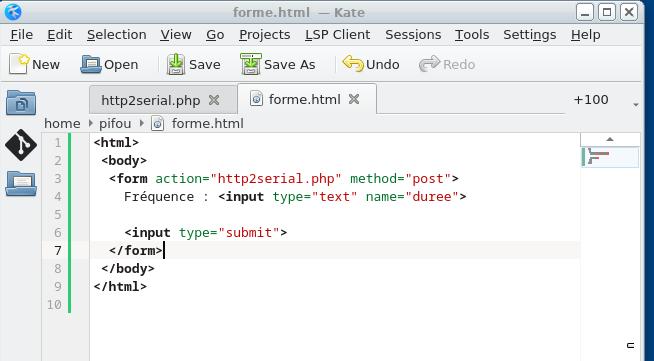Click the pifou breadcrumb segment
654x361 pixels.
(115, 124)
